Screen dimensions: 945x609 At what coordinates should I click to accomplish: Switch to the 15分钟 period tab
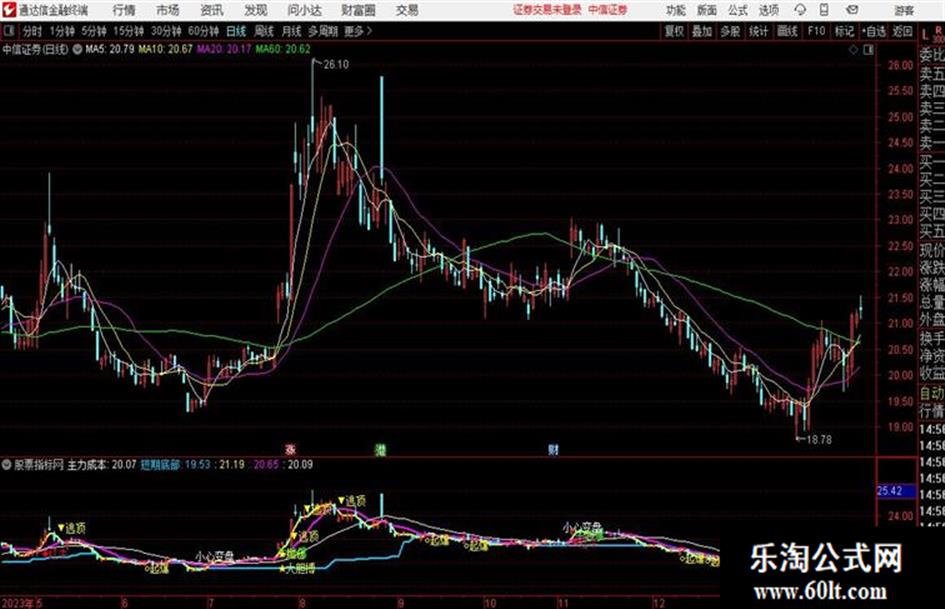pos(129,31)
